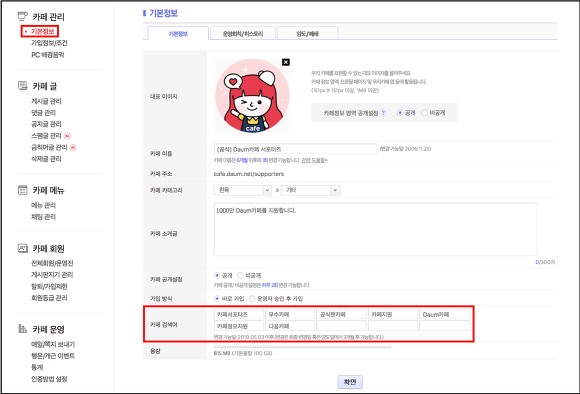580x394 pixels.
Task: Open 전체회원/운영진 page
Action: [x=52, y=263]
